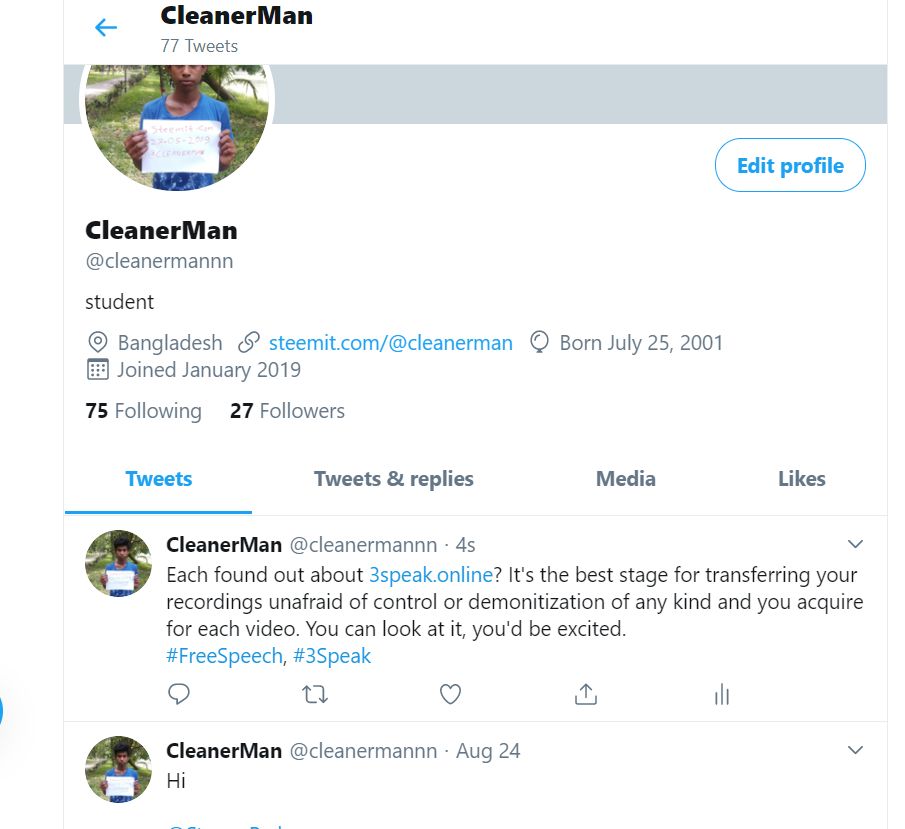Expand options chevron on the 4s tweet

tap(855, 544)
